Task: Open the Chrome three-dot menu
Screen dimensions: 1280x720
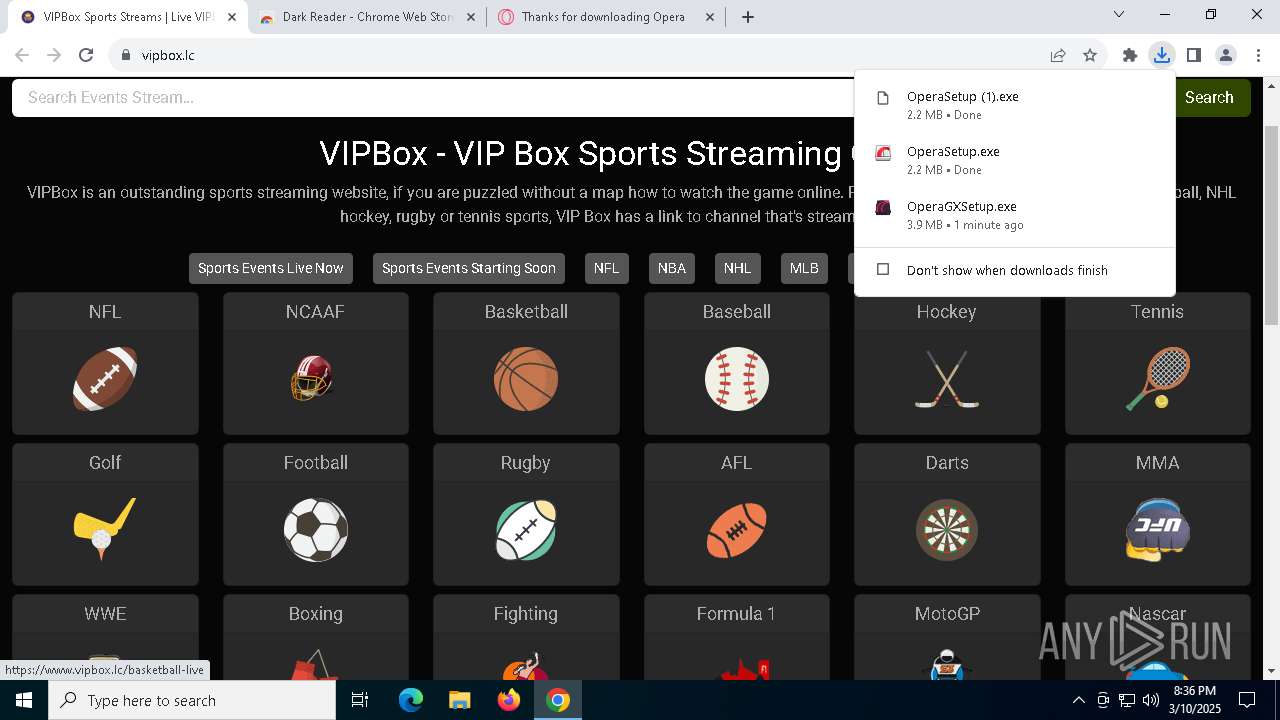Action: tap(1258, 55)
